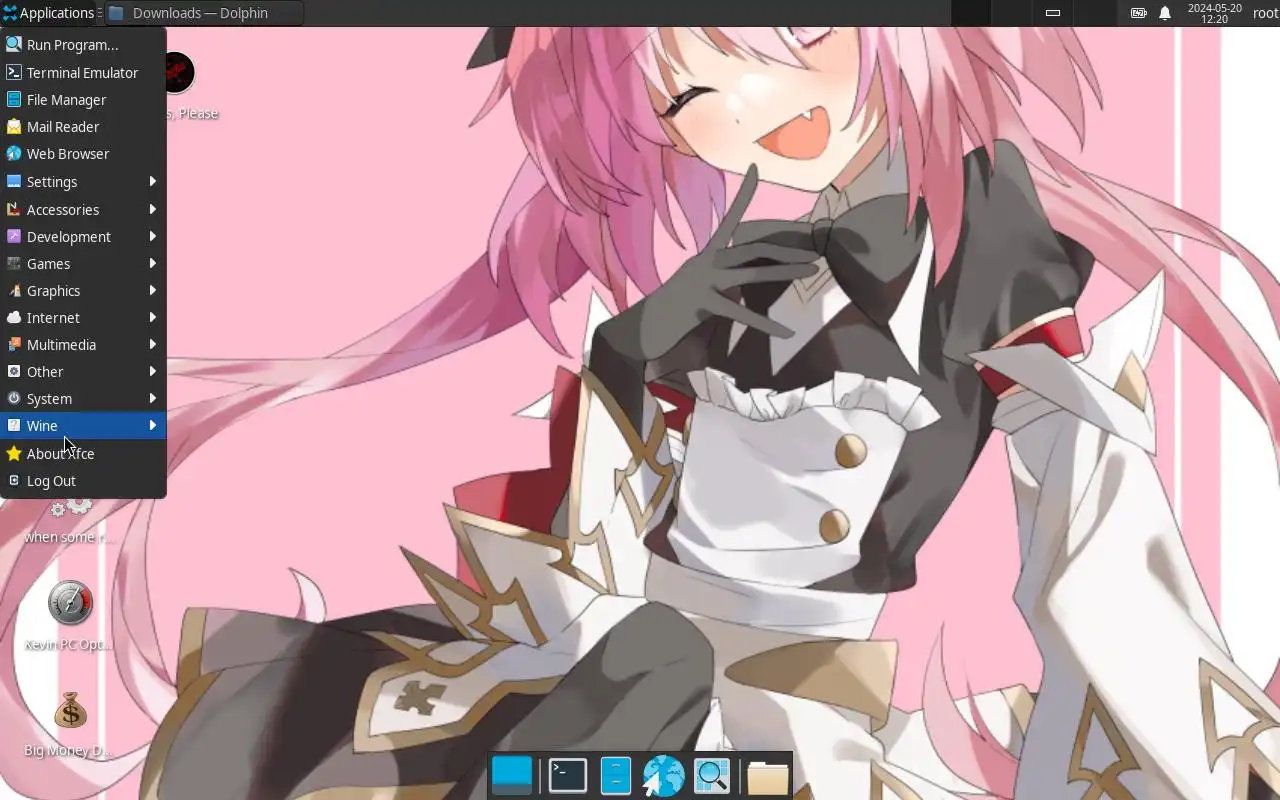Expand the Graphics submenu

(83, 291)
